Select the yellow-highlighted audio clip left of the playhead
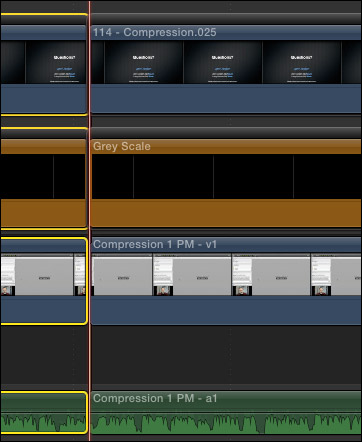The height and width of the screenshot is (442, 362). pos(43,413)
